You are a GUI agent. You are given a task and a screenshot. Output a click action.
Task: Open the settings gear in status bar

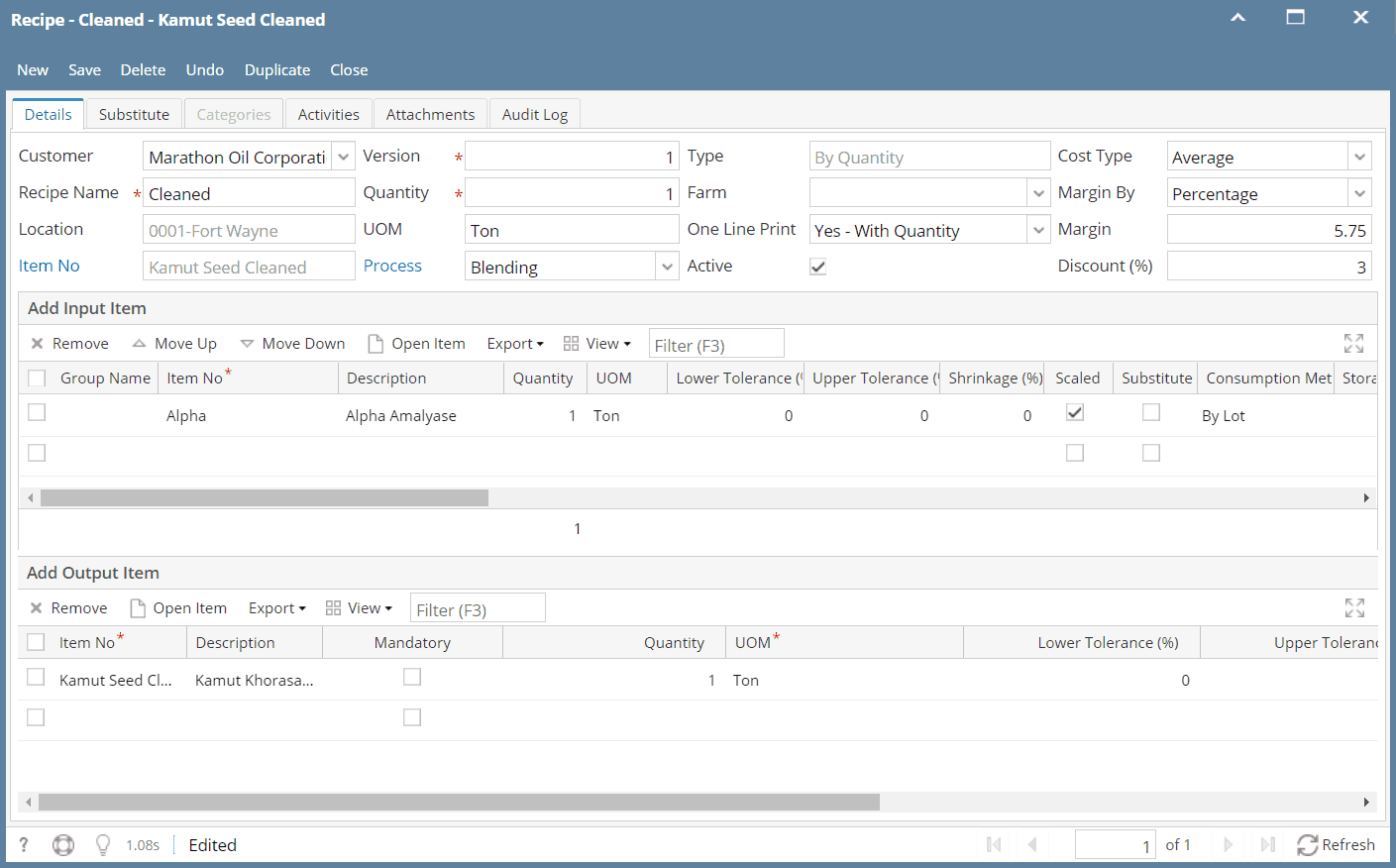tap(63, 844)
